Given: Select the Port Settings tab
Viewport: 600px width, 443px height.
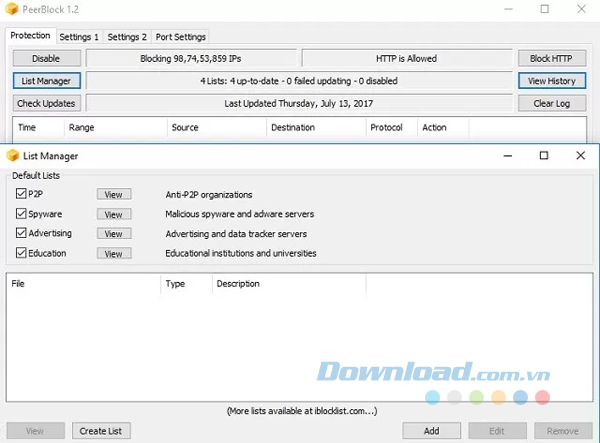Looking at the screenshot, I should (182, 37).
